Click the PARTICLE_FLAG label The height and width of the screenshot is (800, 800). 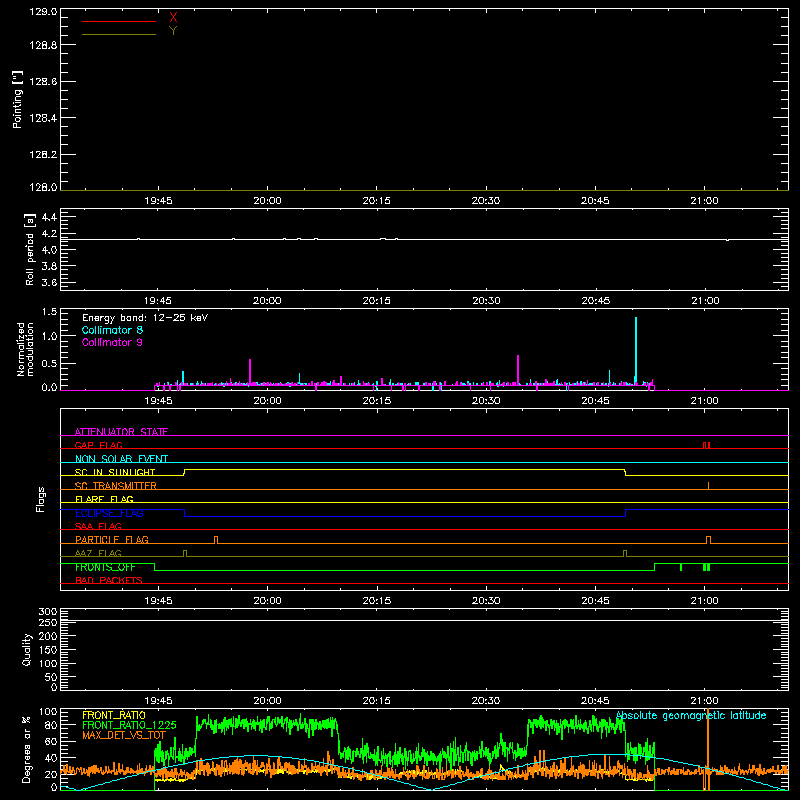click(112, 539)
